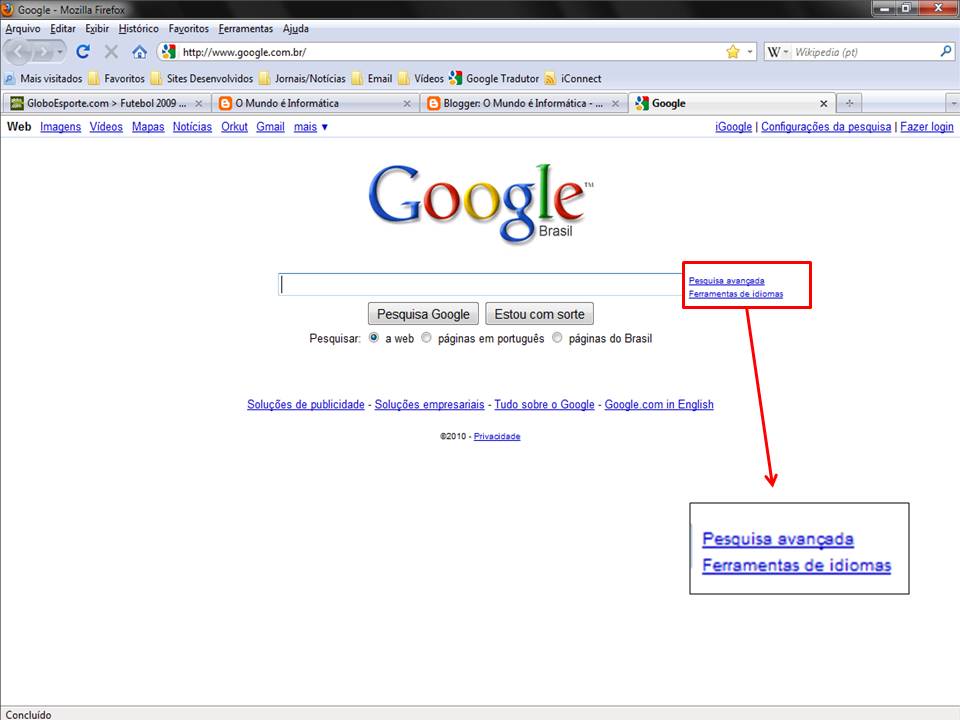Open Google.com in English link
The image size is (960, 720).
coord(659,404)
